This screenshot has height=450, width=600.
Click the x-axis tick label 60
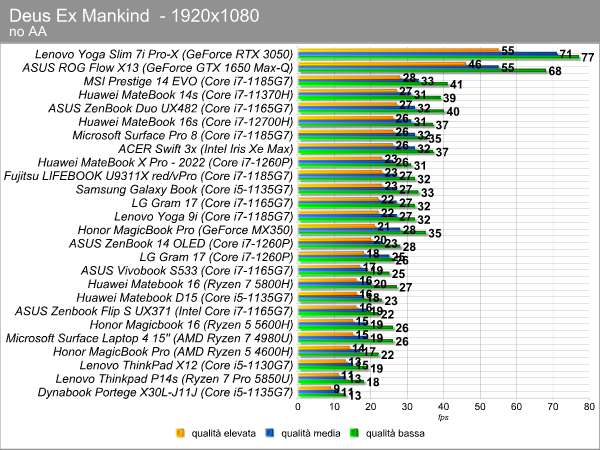tap(517, 407)
